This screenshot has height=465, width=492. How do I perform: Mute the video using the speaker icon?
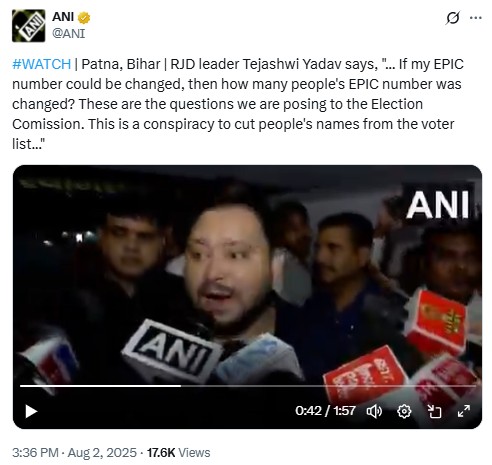[x=374, y=411]
